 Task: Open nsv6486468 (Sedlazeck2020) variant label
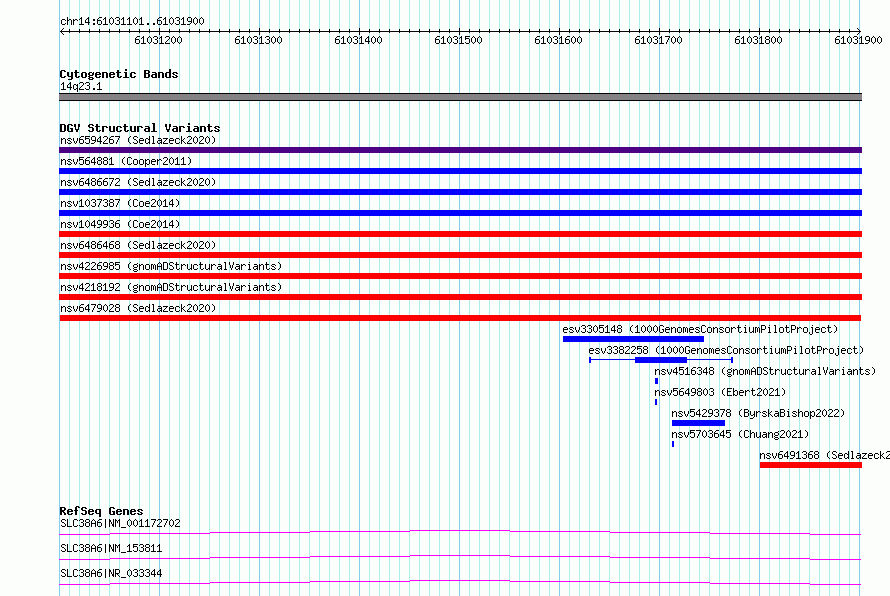point(138,245)
